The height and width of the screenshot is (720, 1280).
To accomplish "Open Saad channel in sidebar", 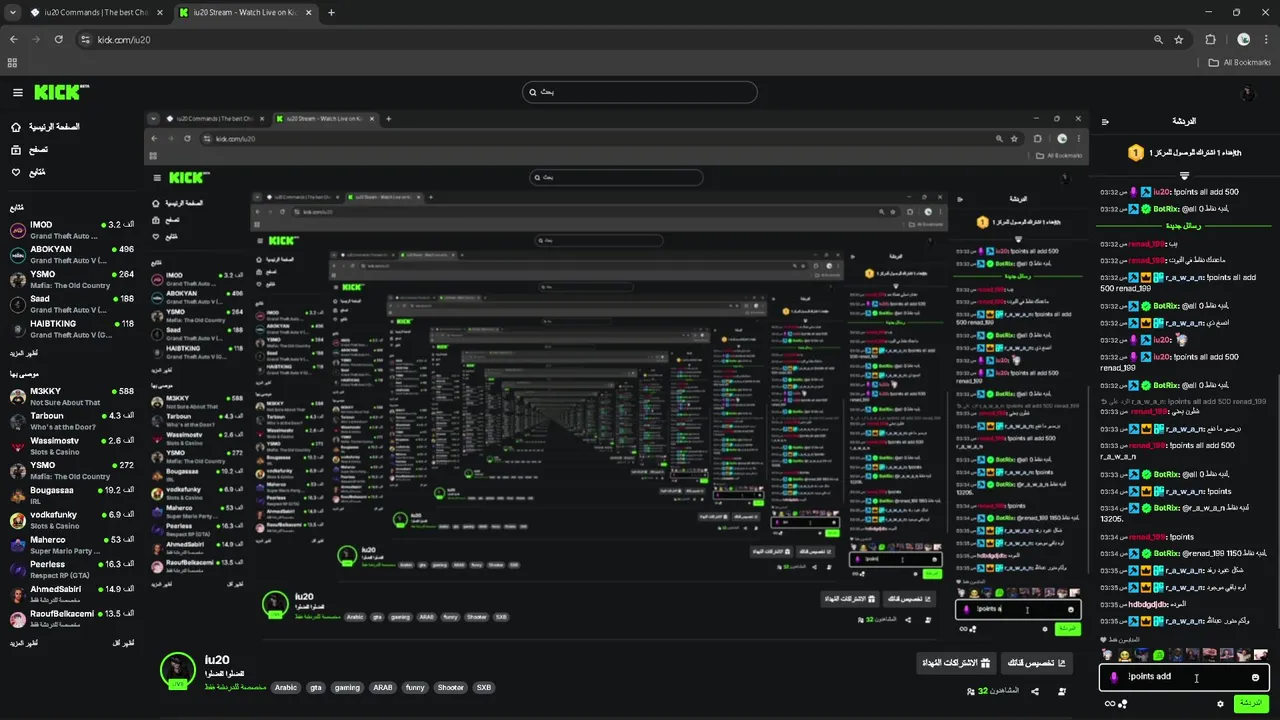I will pyautogui.click(x=70, y=304).
